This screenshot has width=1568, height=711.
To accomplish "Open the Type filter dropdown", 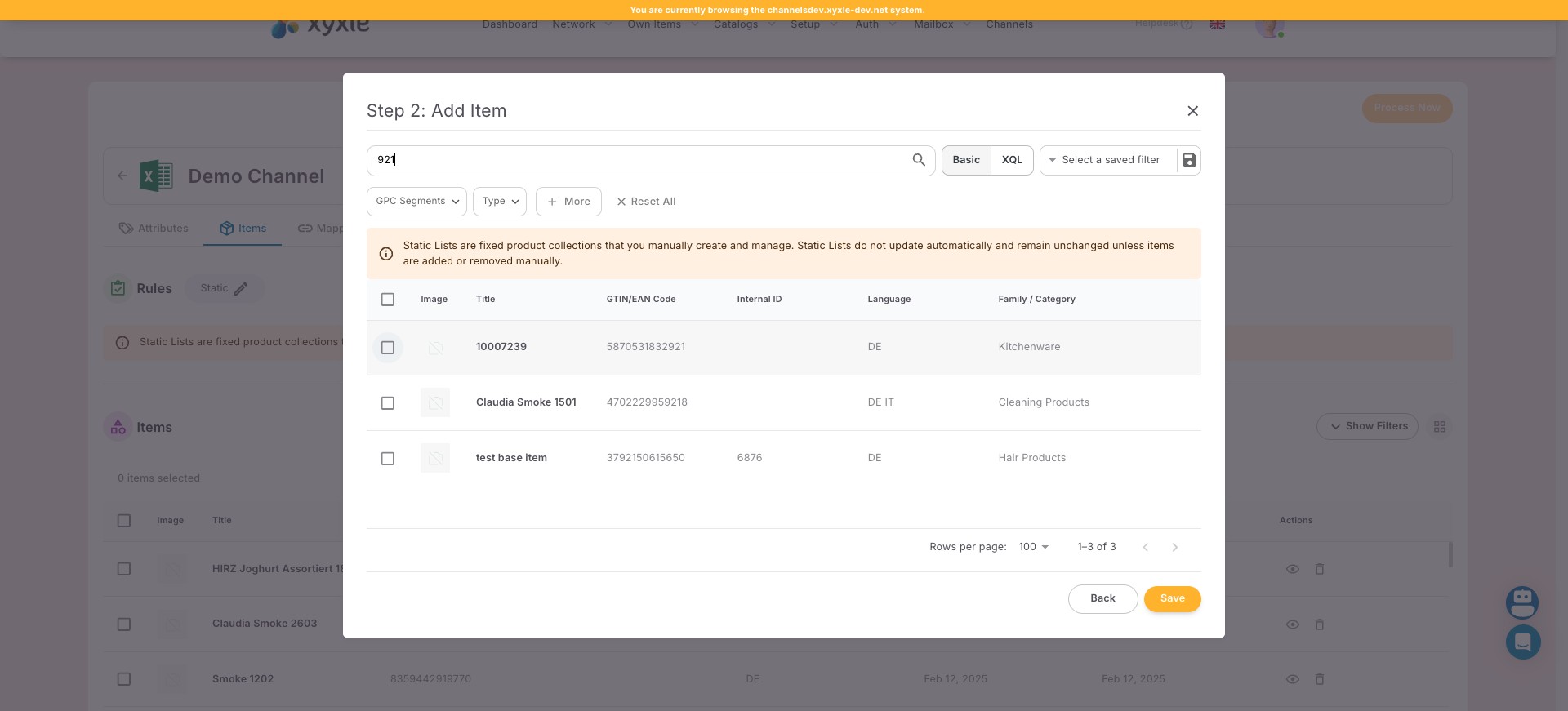I will pyautogui.click(x=499, y=202).
